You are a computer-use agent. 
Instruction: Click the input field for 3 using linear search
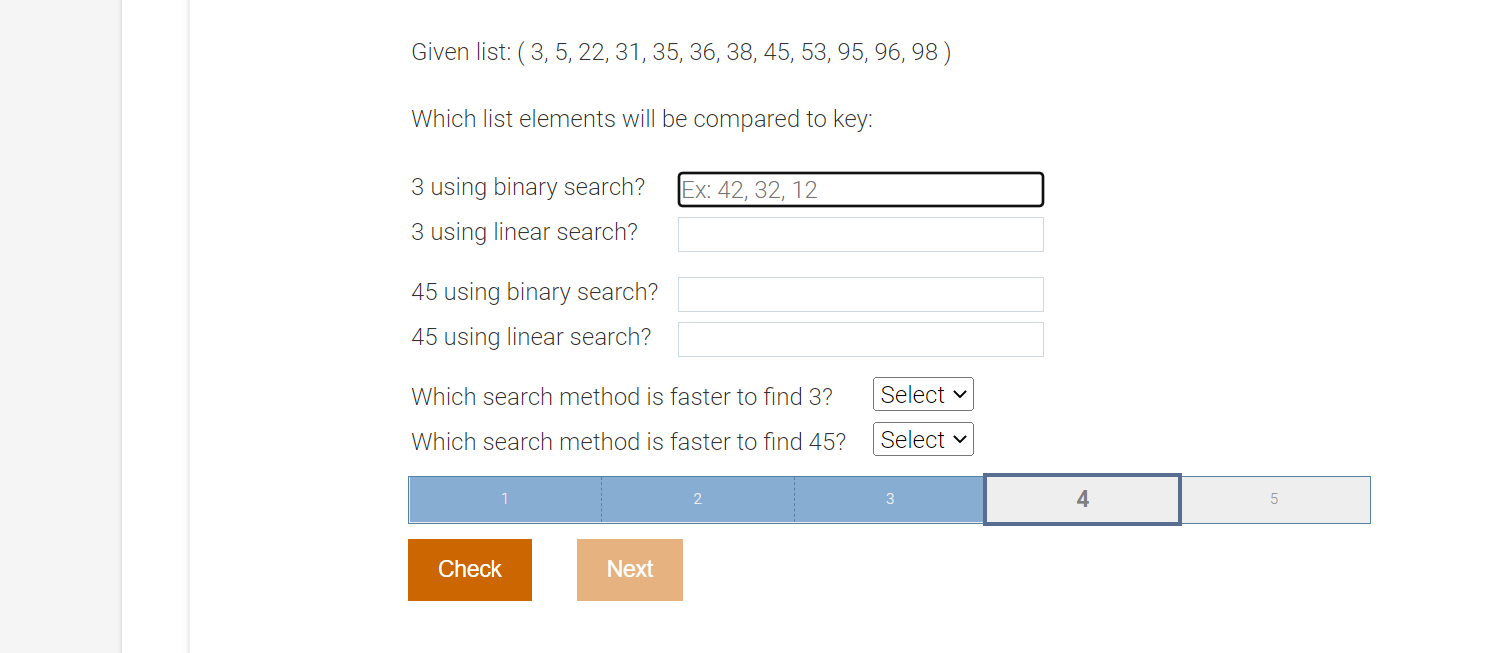[860, 234]
